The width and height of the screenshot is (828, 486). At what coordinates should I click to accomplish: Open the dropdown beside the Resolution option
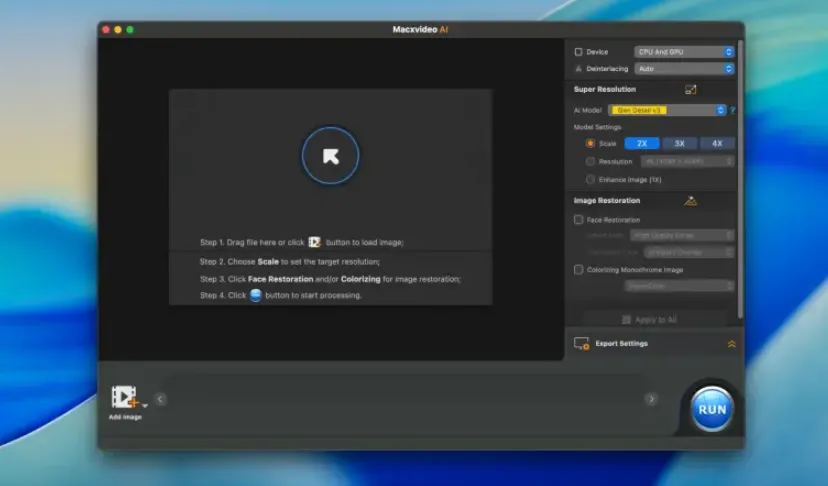click(x=688, y=161)
